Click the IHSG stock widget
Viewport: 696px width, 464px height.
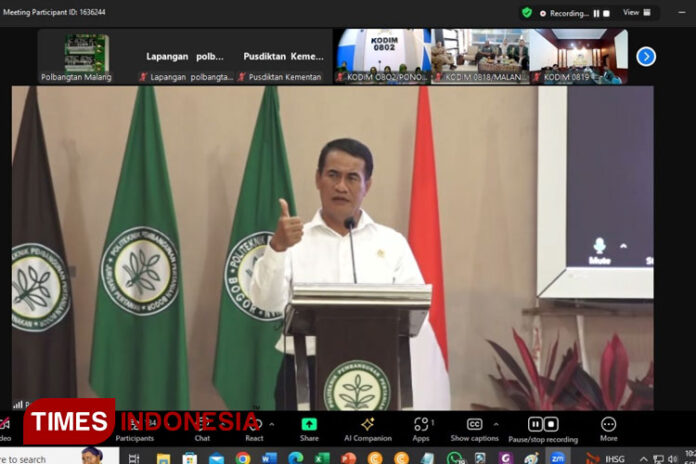tap(605, 459)
